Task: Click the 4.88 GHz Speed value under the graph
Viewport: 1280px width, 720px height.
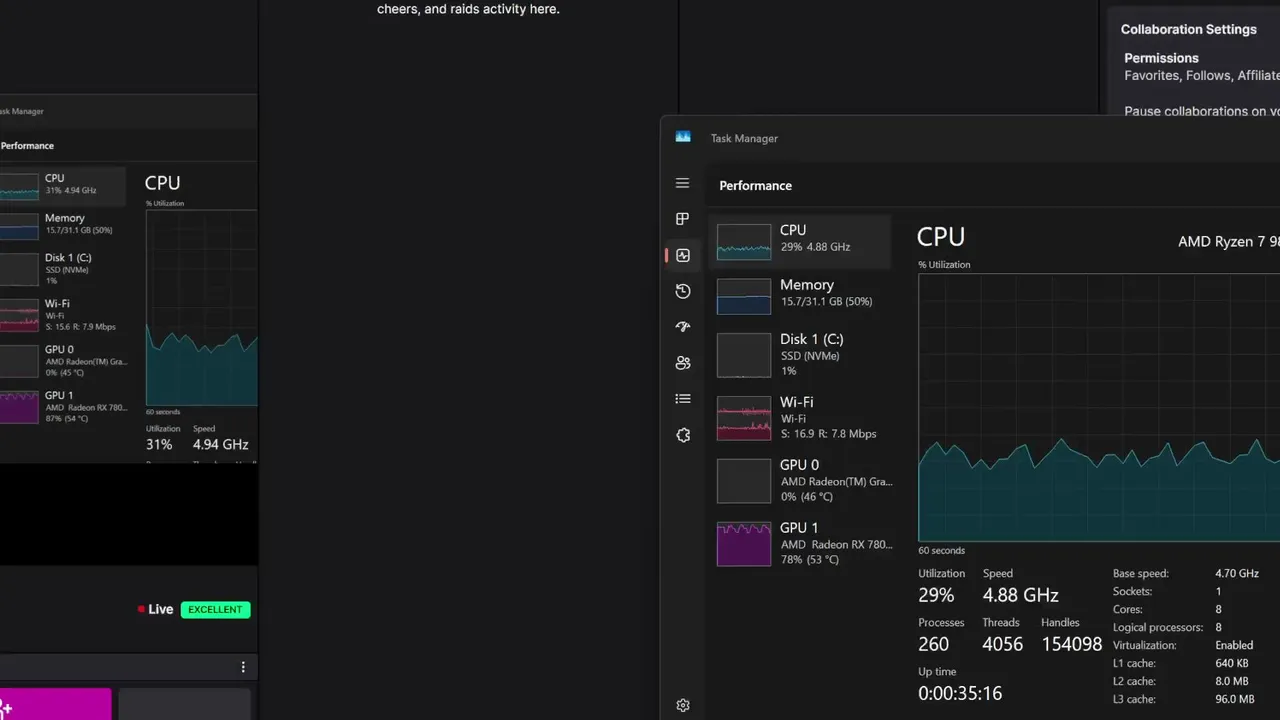Action: [x=1020, y=595]
